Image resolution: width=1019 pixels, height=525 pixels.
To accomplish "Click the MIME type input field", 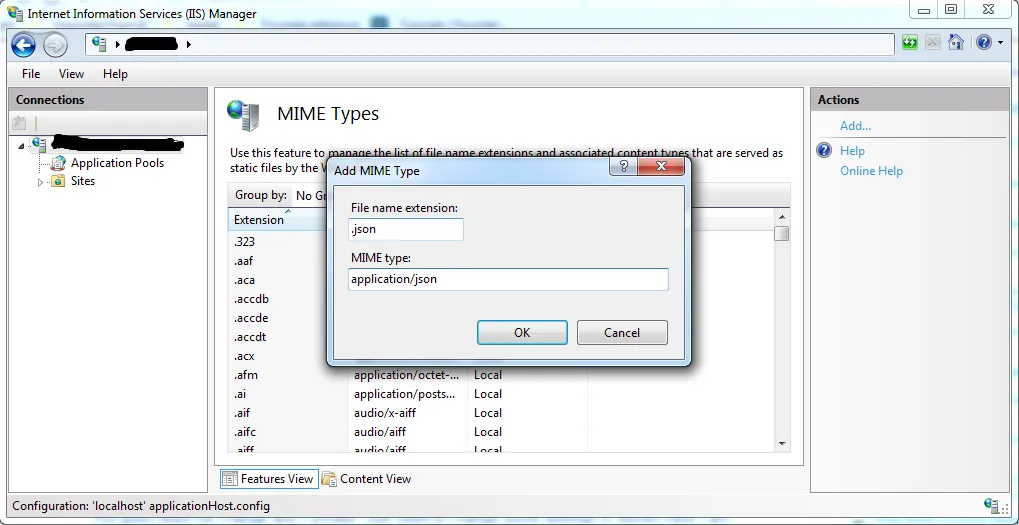I will [x=508, y=279].
